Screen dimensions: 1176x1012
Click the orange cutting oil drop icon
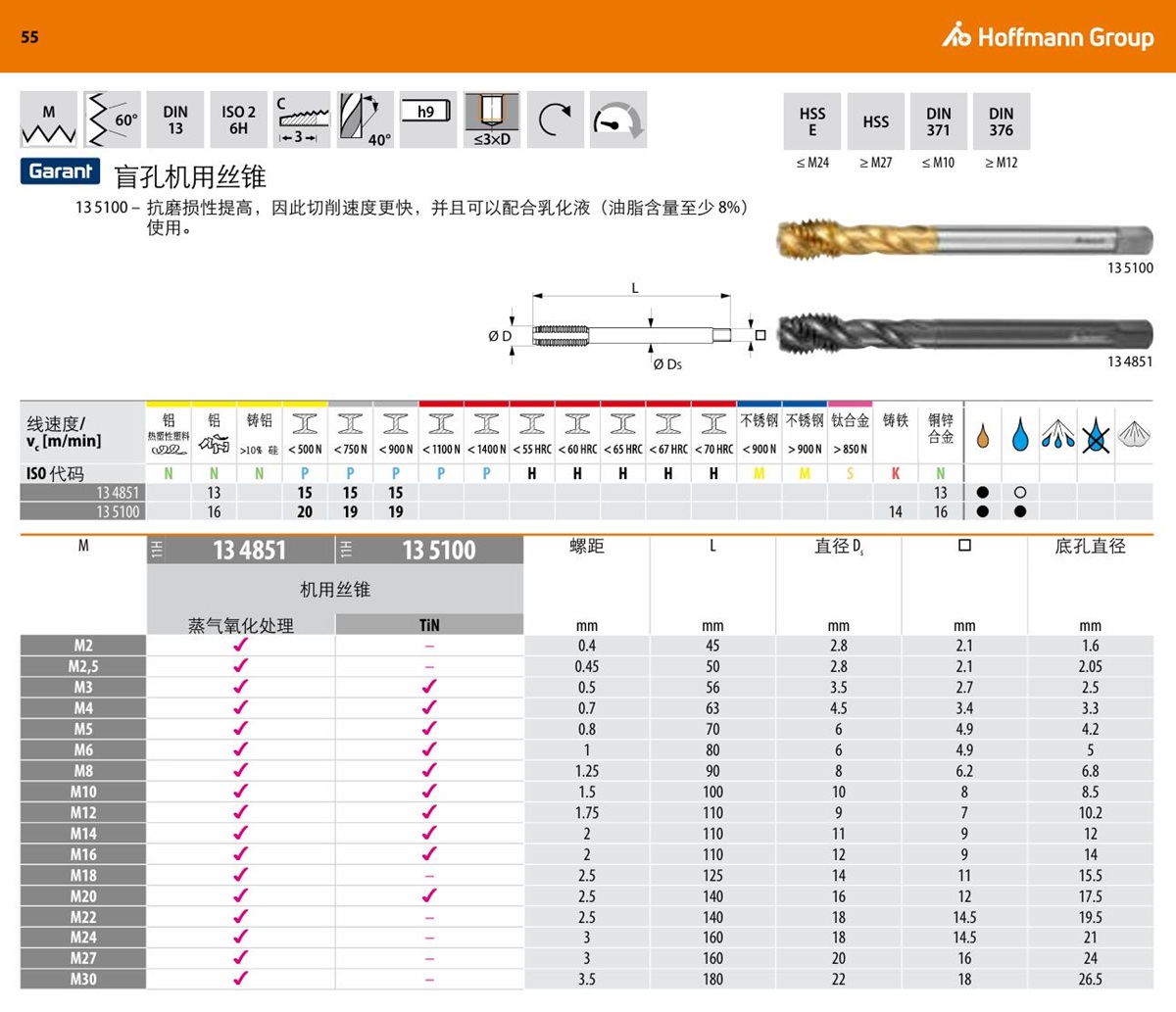click(x=983, y=434)
